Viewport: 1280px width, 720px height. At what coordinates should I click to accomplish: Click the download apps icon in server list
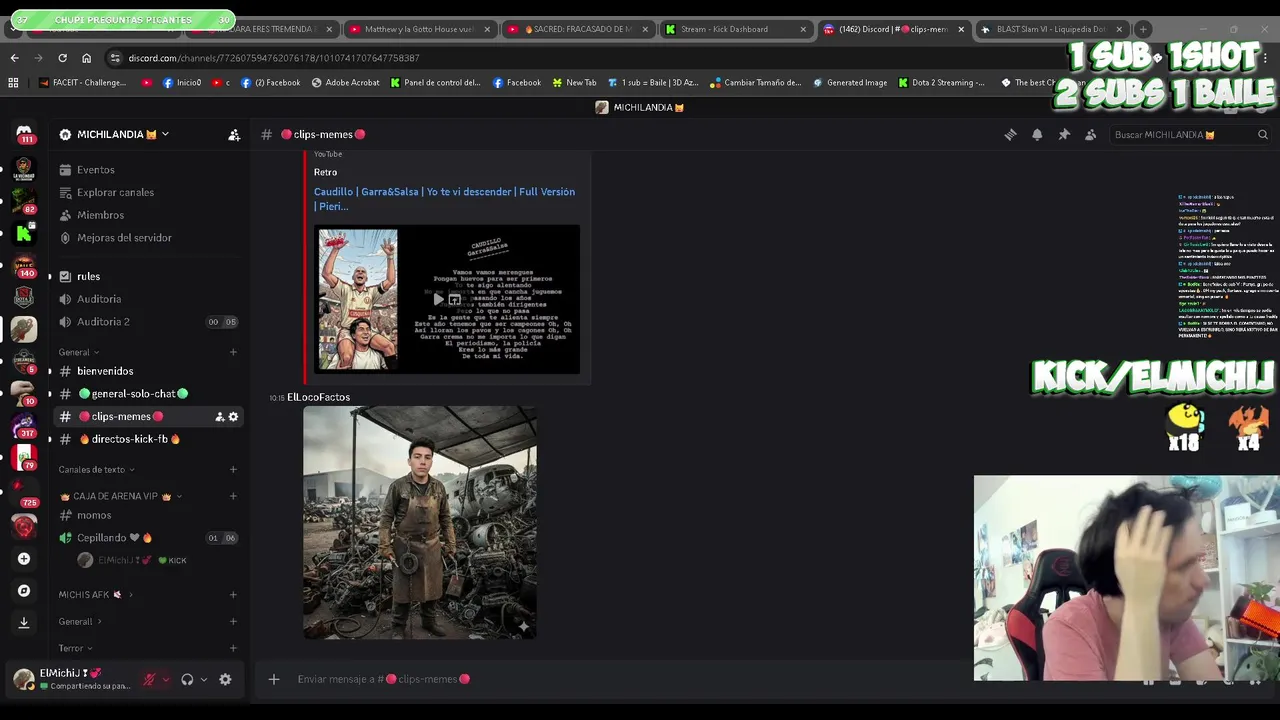click(x=24, y=622)
